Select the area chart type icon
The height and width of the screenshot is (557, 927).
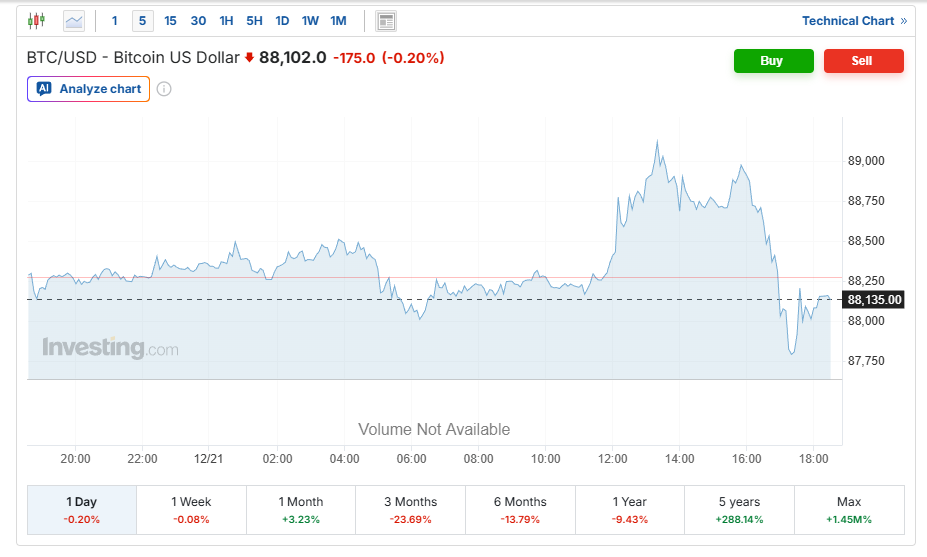pyautogui.click(x=74, y=21)
